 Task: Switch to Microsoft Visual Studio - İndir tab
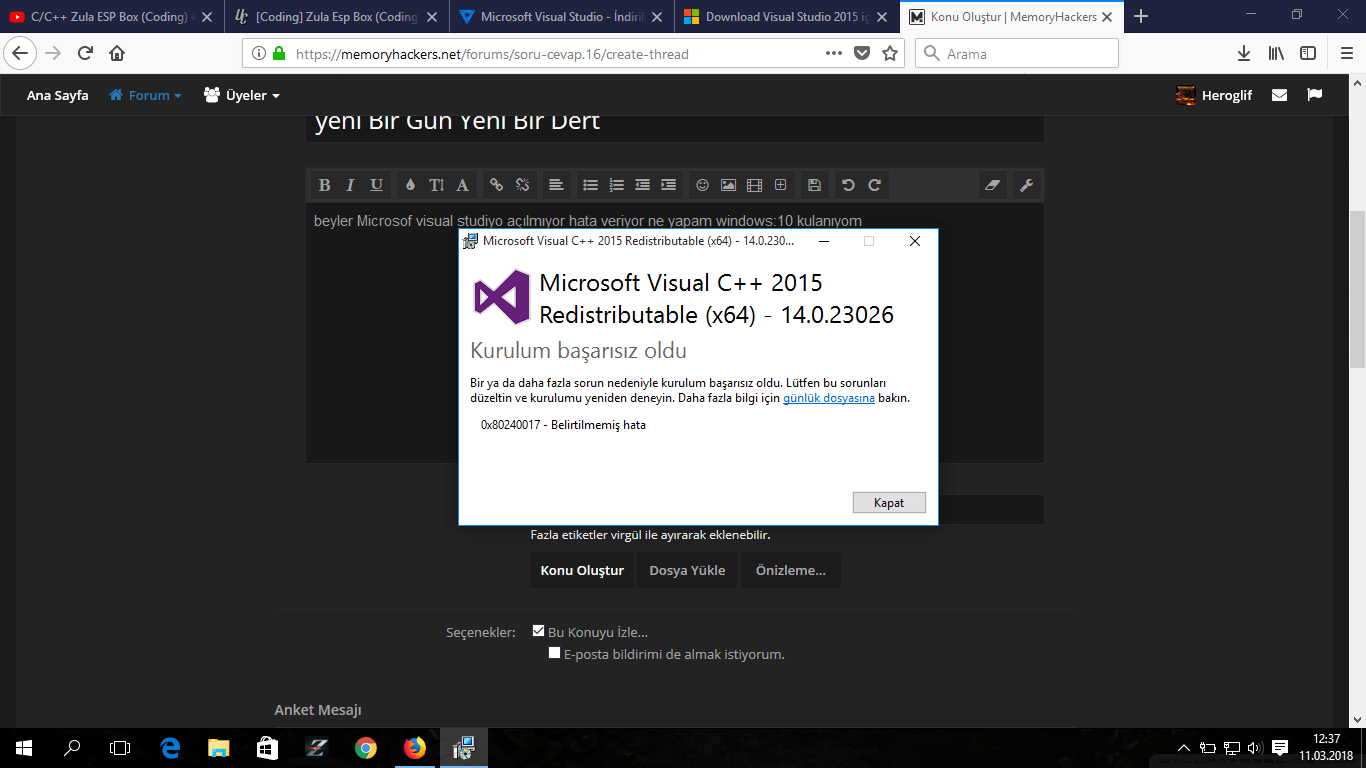561,17
